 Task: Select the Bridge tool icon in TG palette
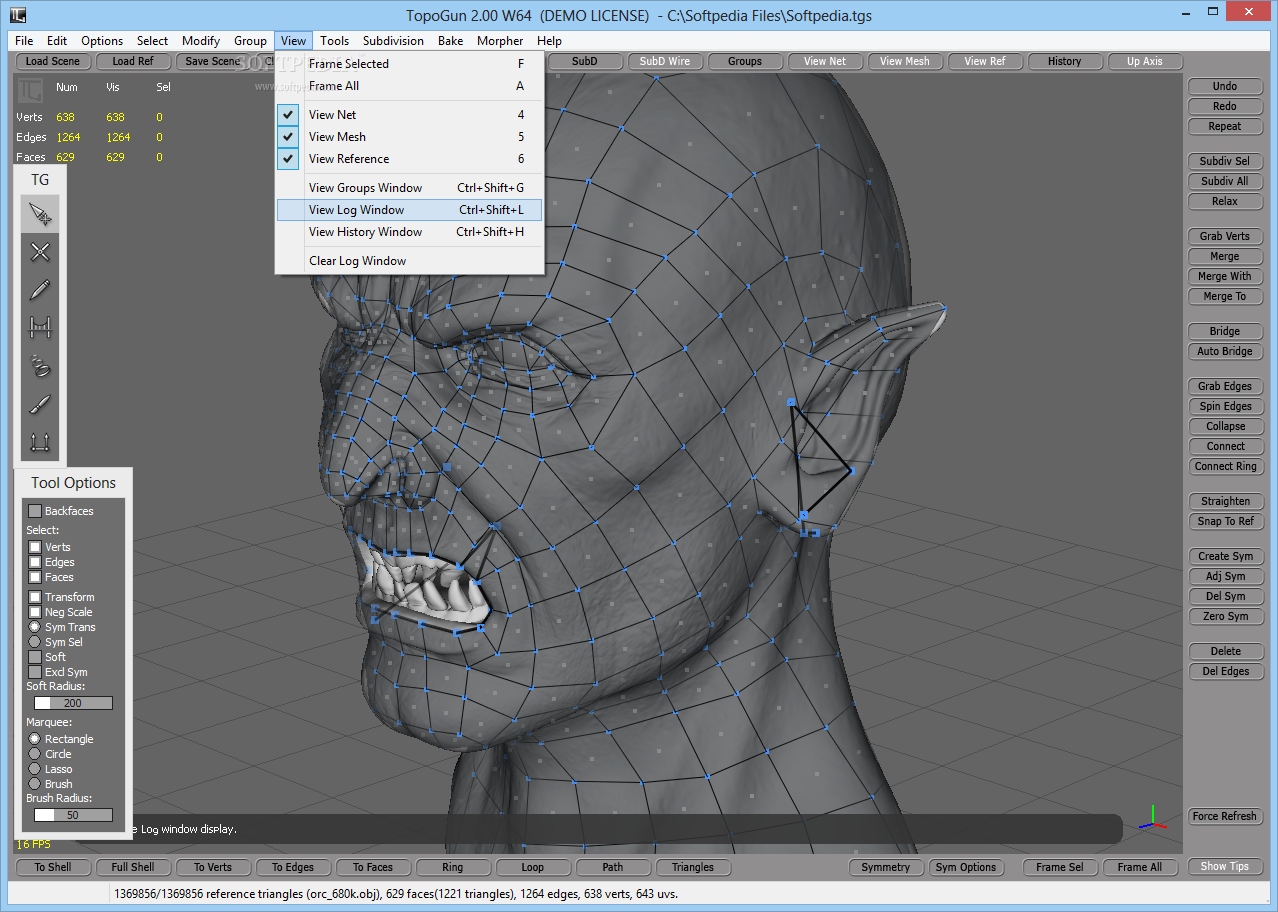click(40, 328)
